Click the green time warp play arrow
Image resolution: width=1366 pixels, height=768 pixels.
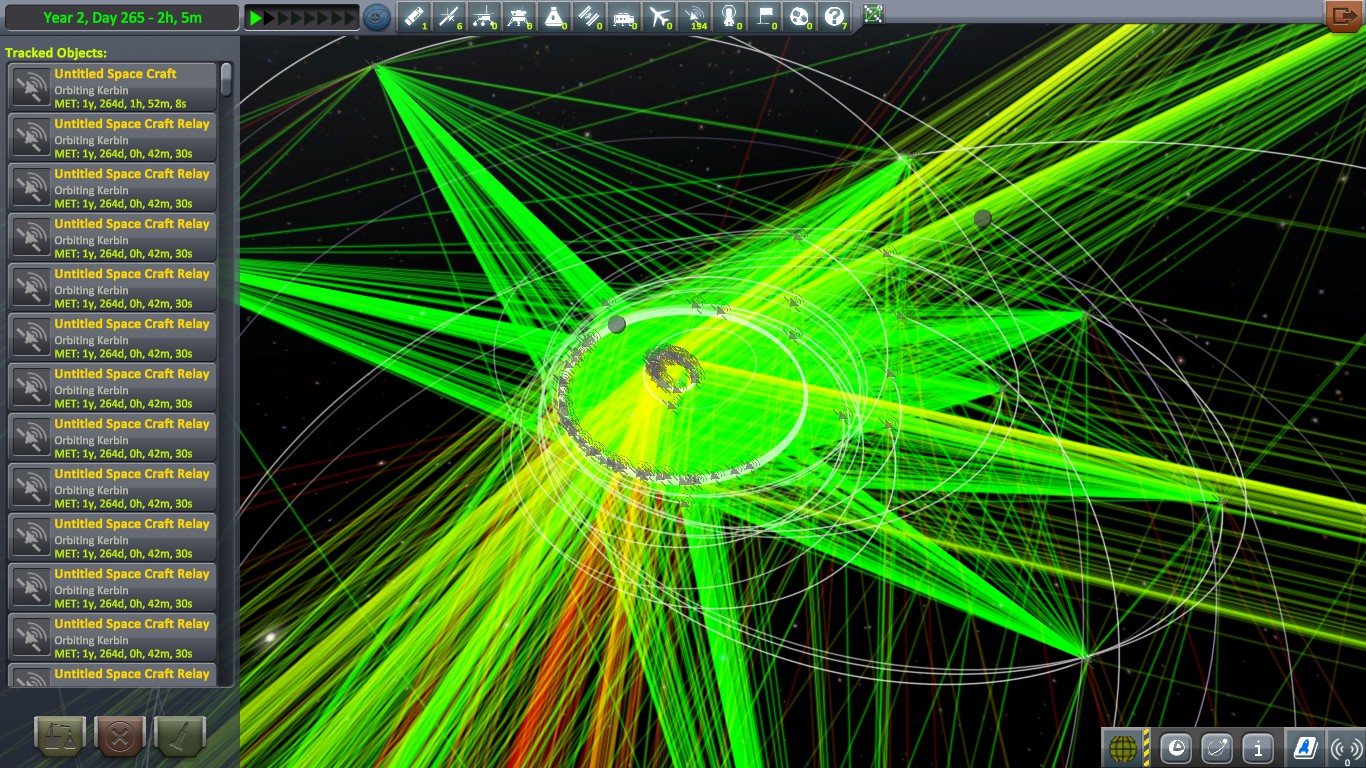click(x=256, y=18)
